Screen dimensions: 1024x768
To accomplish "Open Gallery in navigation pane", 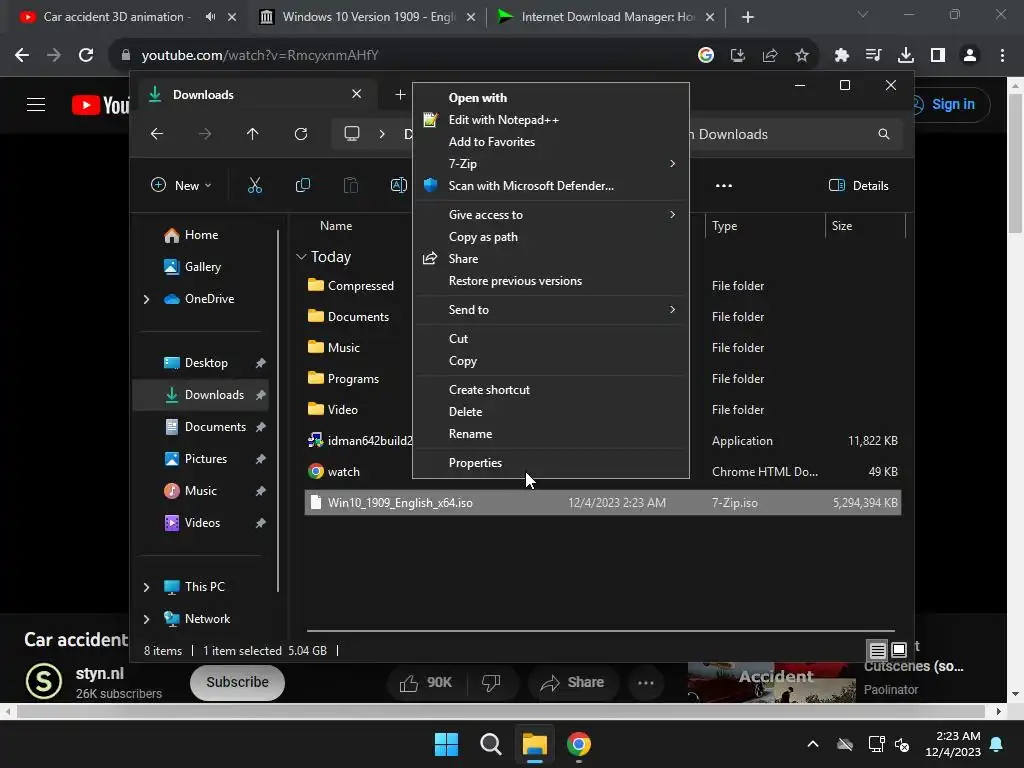I will click(200, 267).
